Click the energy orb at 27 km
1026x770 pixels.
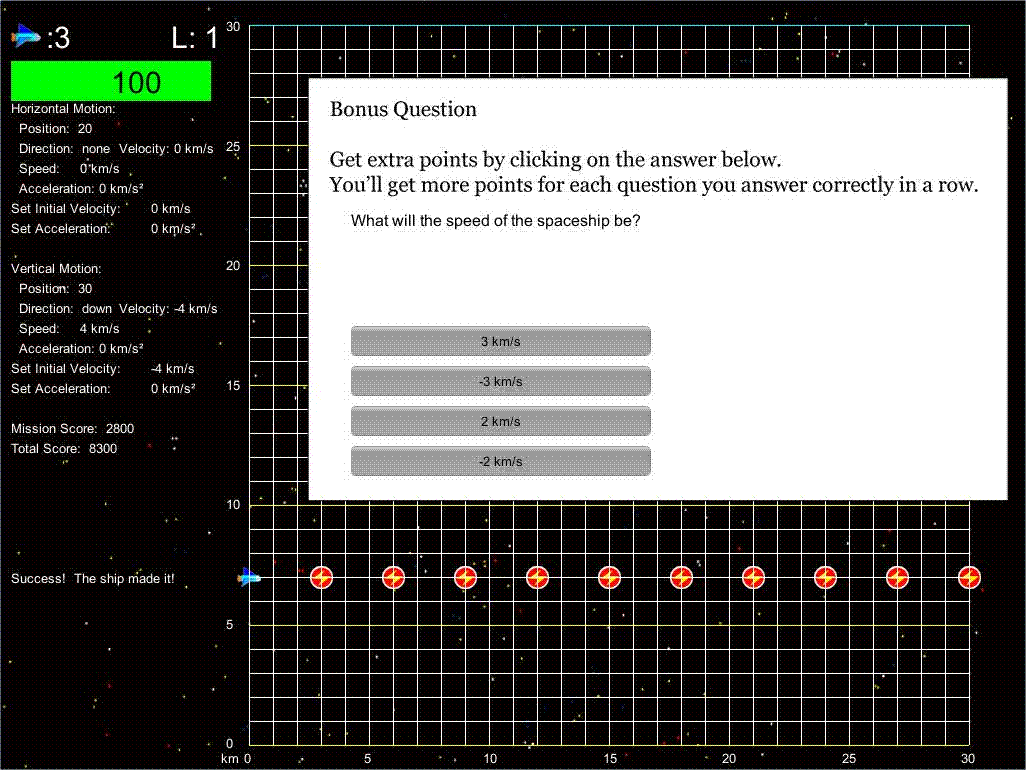(897, 578)
